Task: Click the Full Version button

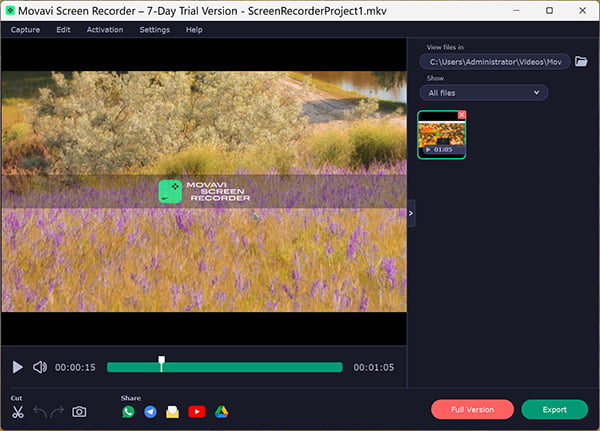Action: click(x=472, y=410)
